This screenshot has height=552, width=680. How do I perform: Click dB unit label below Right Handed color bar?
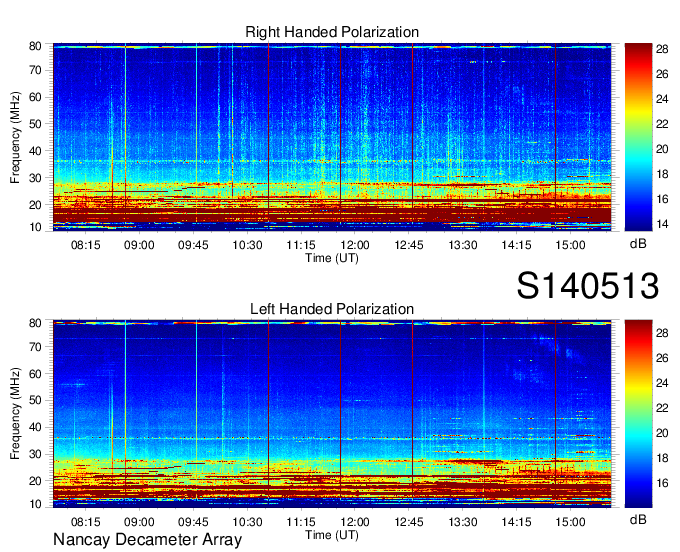[x=638, y=244]
